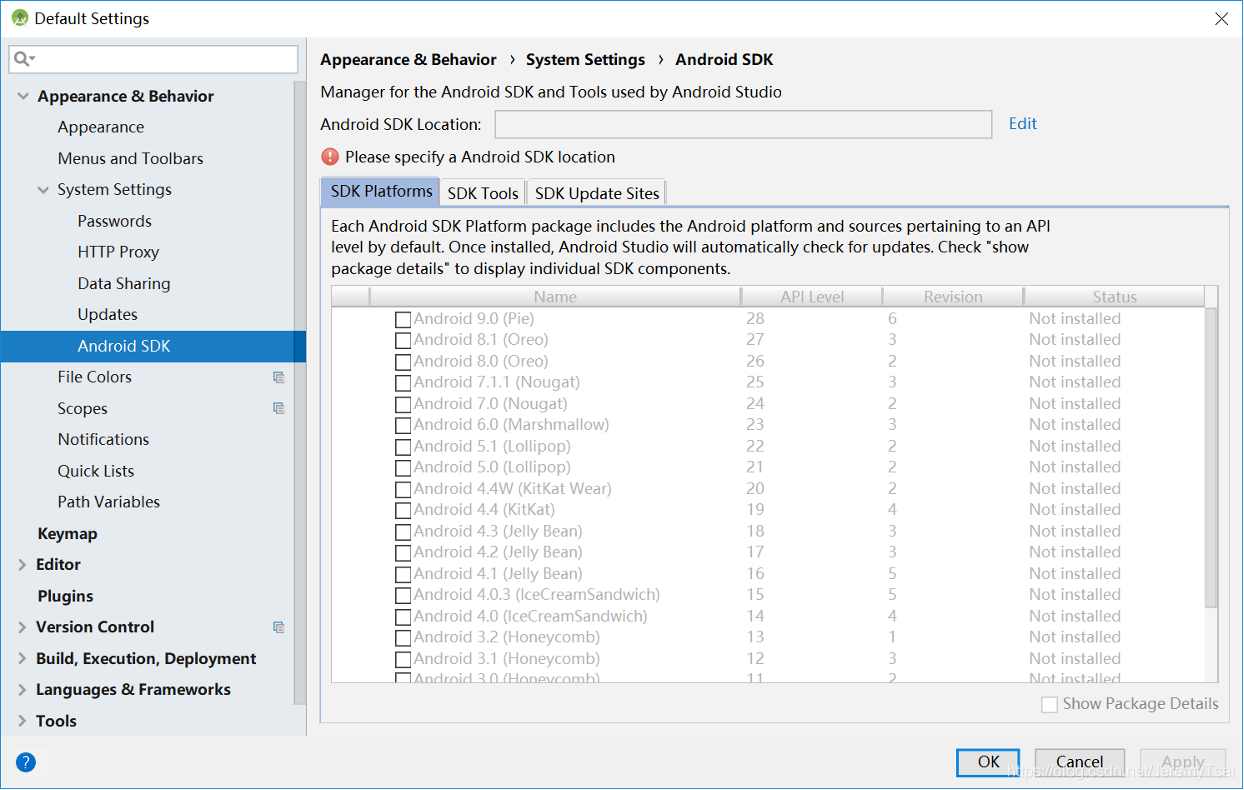The width and height of the screenshot is (1244, 790).
Task: Open the Updates settings page
Action: tap(108, 314)
